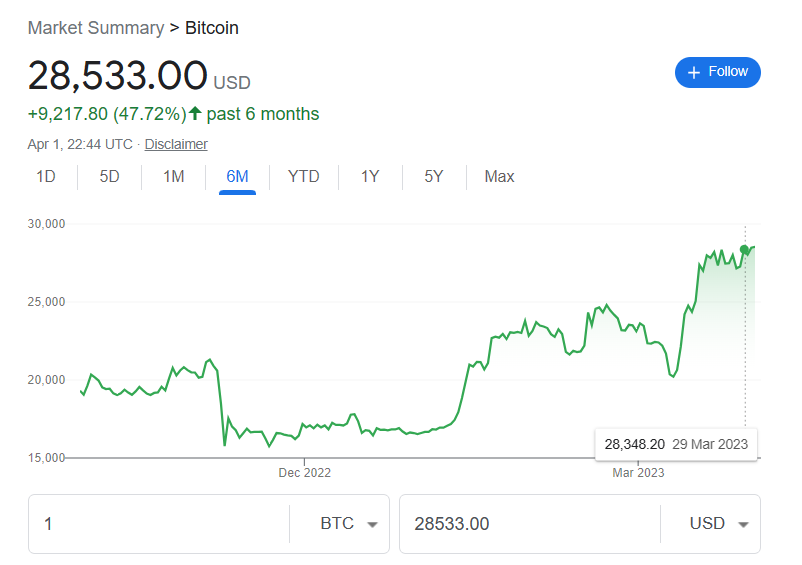Click the green up arrow price indicator
The width and height of the screenshot is (802, 565).
coord(195,113)
